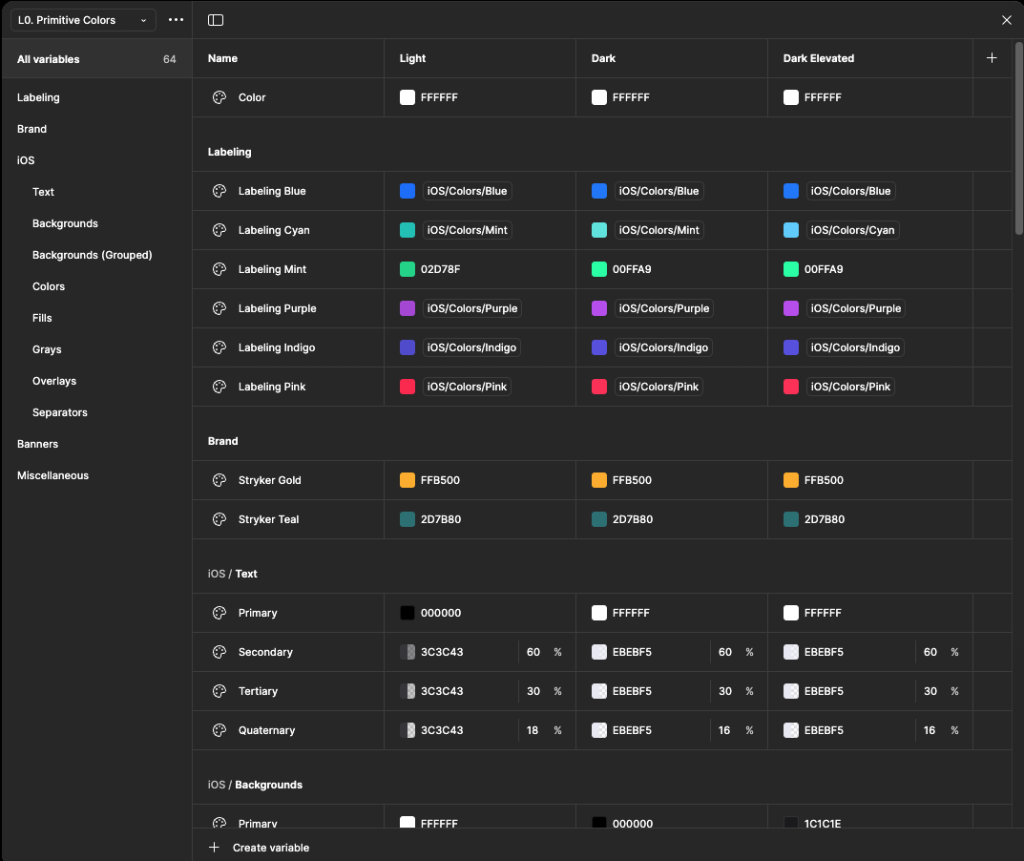Click the palette icon for Quaternary text

tap(219, 730)
